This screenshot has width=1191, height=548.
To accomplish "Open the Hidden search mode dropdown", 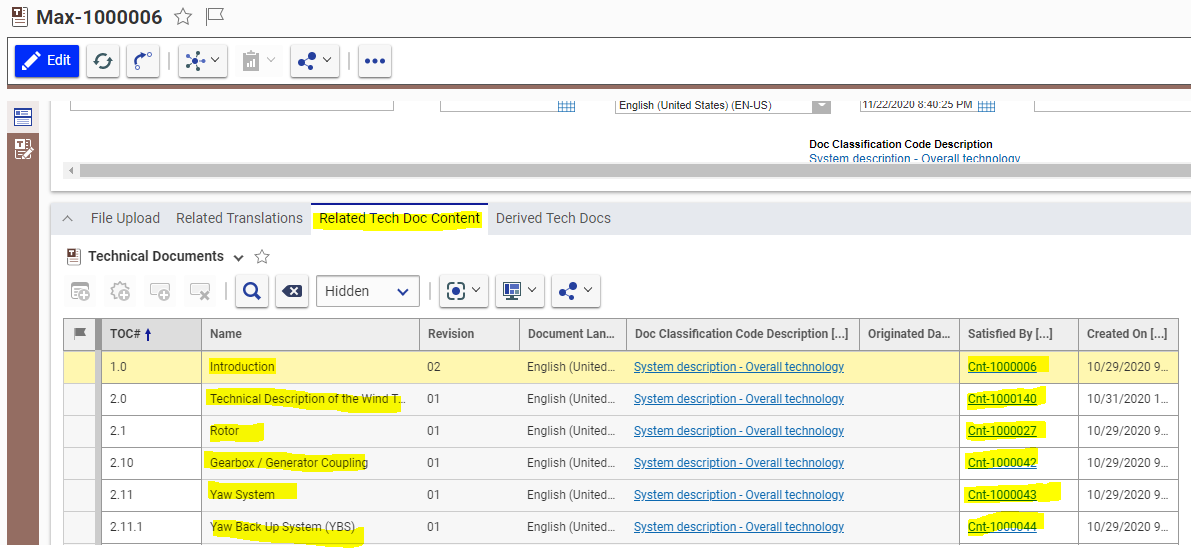I will 368,291.
